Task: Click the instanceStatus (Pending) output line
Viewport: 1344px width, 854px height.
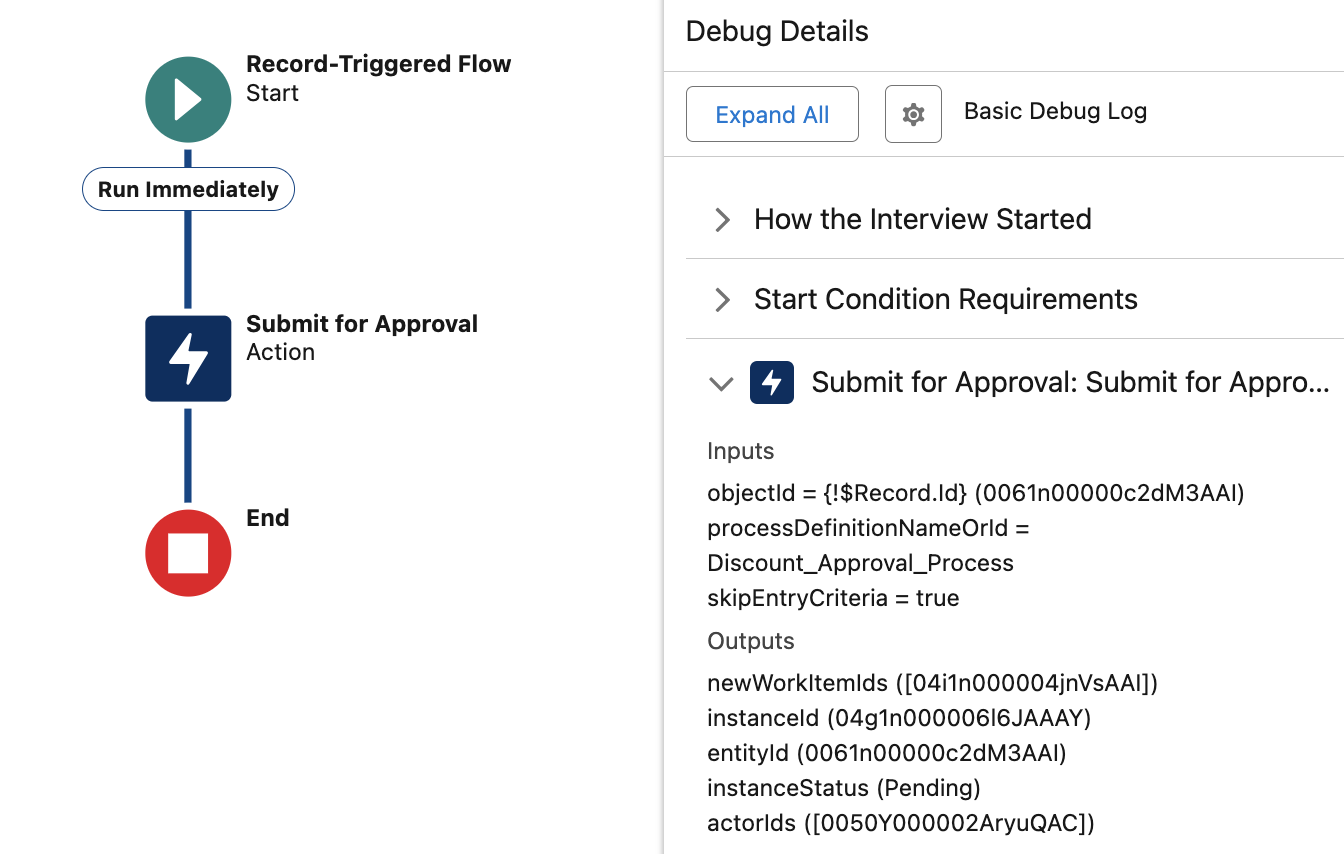Action: point(844,788)
